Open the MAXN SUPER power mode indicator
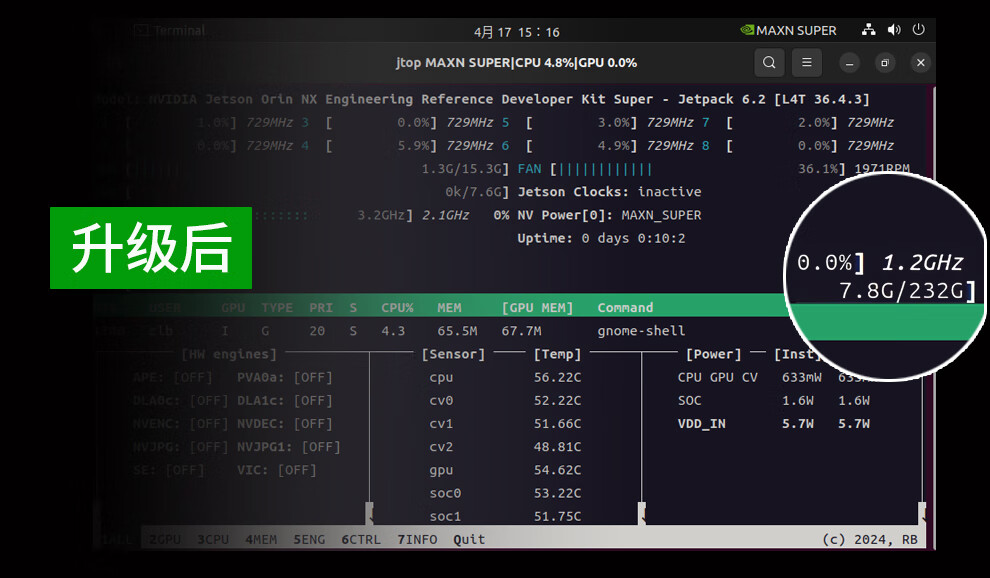This screenshot has height=578, width=990. coord(788,30)
